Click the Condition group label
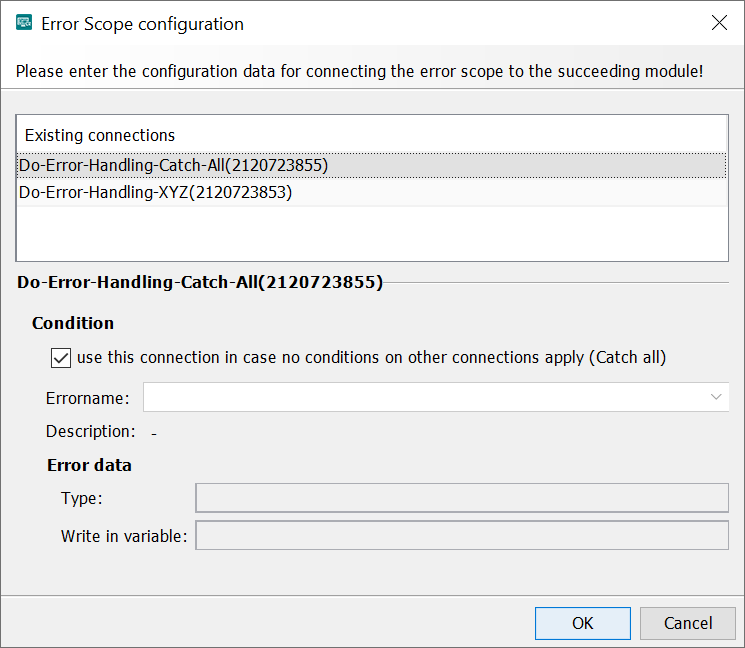The height and width of the screenshot is (648, 745). pyautogui.click(x=73, y=323)
